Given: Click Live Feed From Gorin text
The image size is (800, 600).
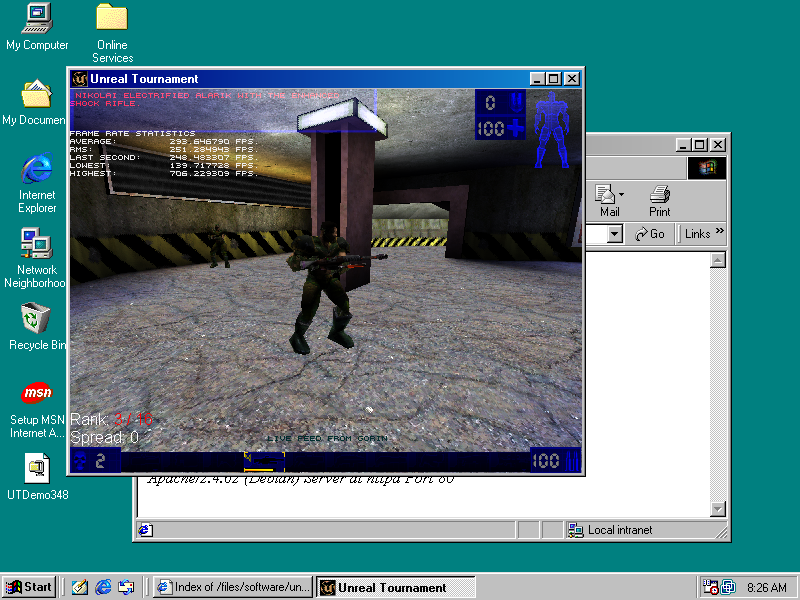Looking at the screenshot, I should pyautogui.click(x=327, y=438).
